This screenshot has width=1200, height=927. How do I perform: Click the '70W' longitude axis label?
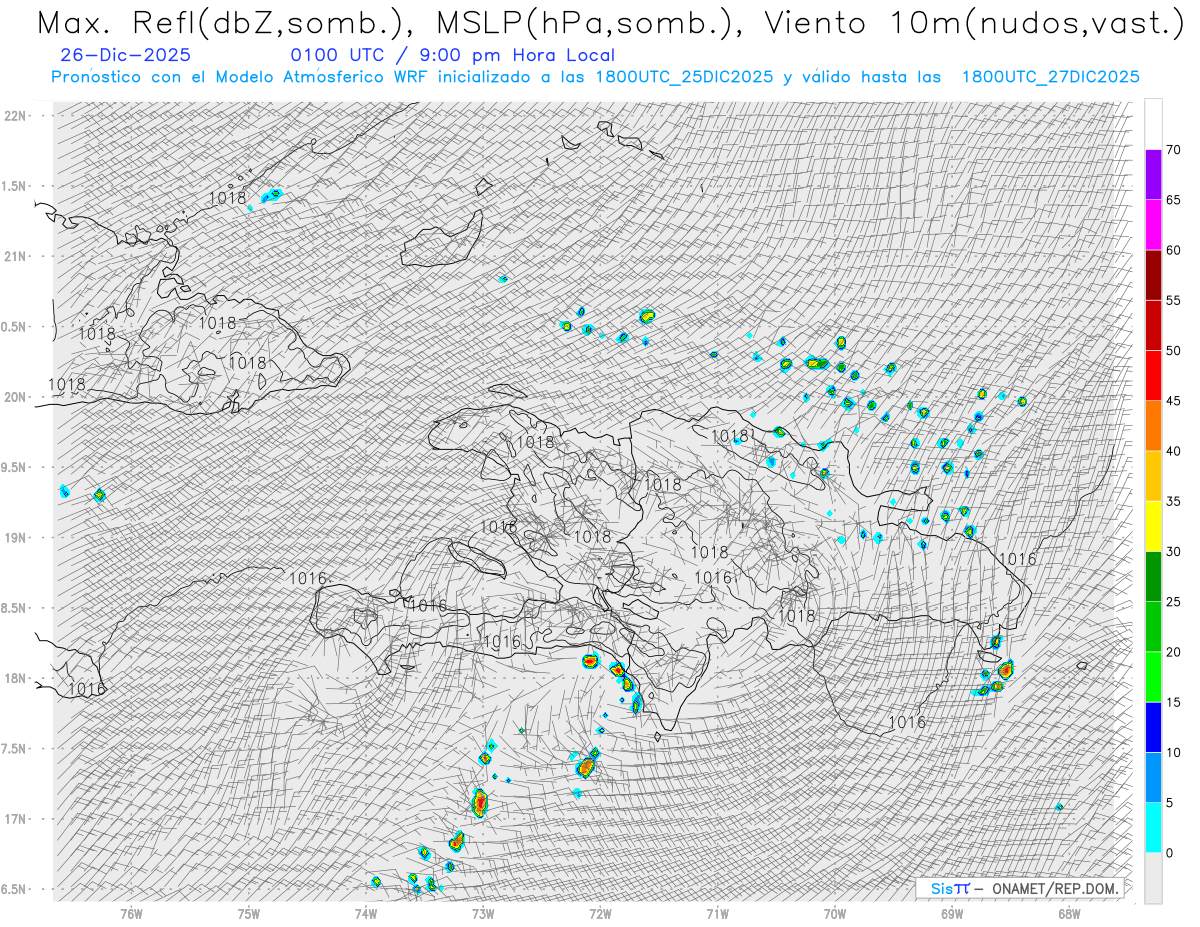(835, 913)
